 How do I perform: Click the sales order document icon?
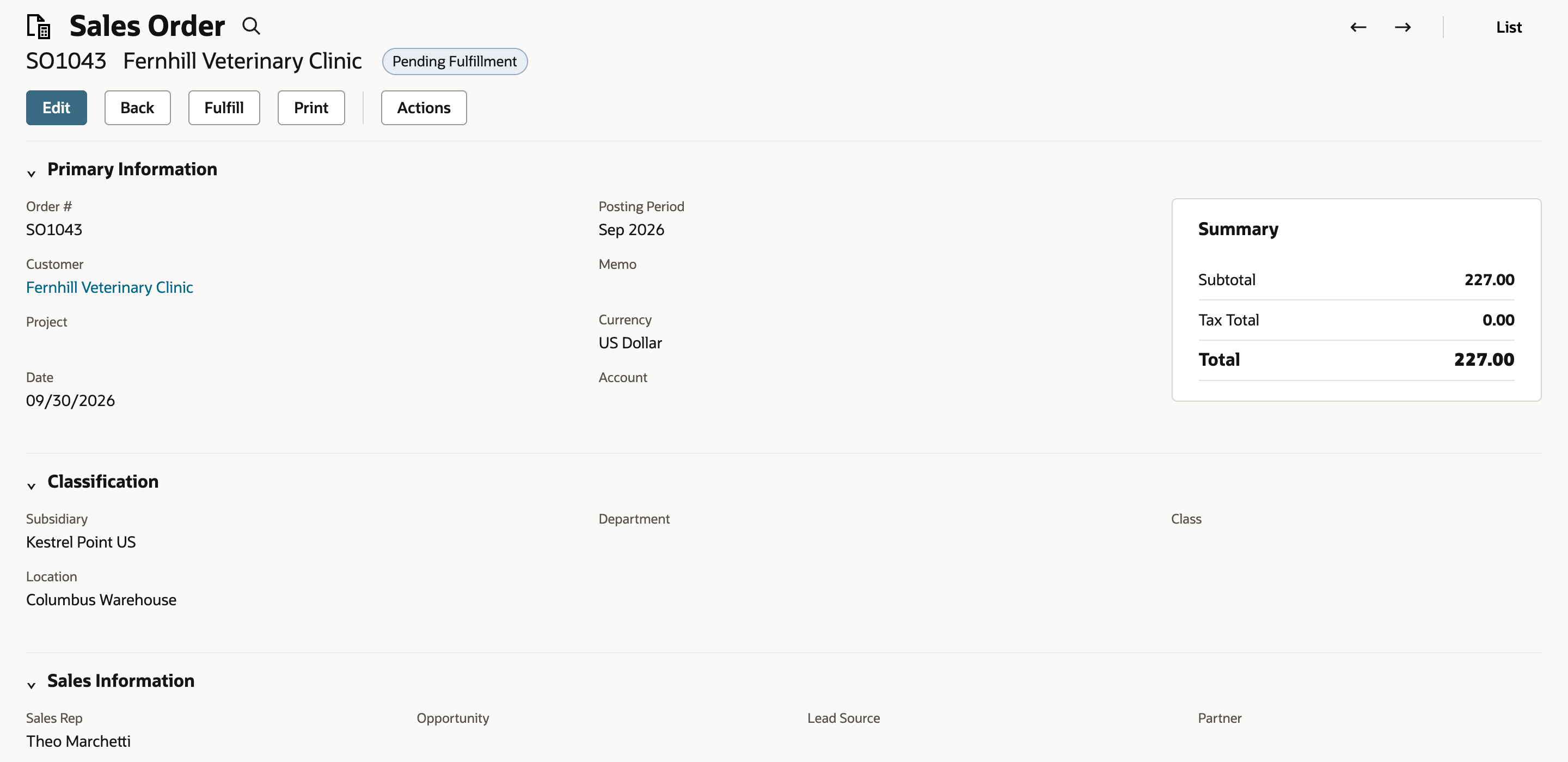coord(39,27)
